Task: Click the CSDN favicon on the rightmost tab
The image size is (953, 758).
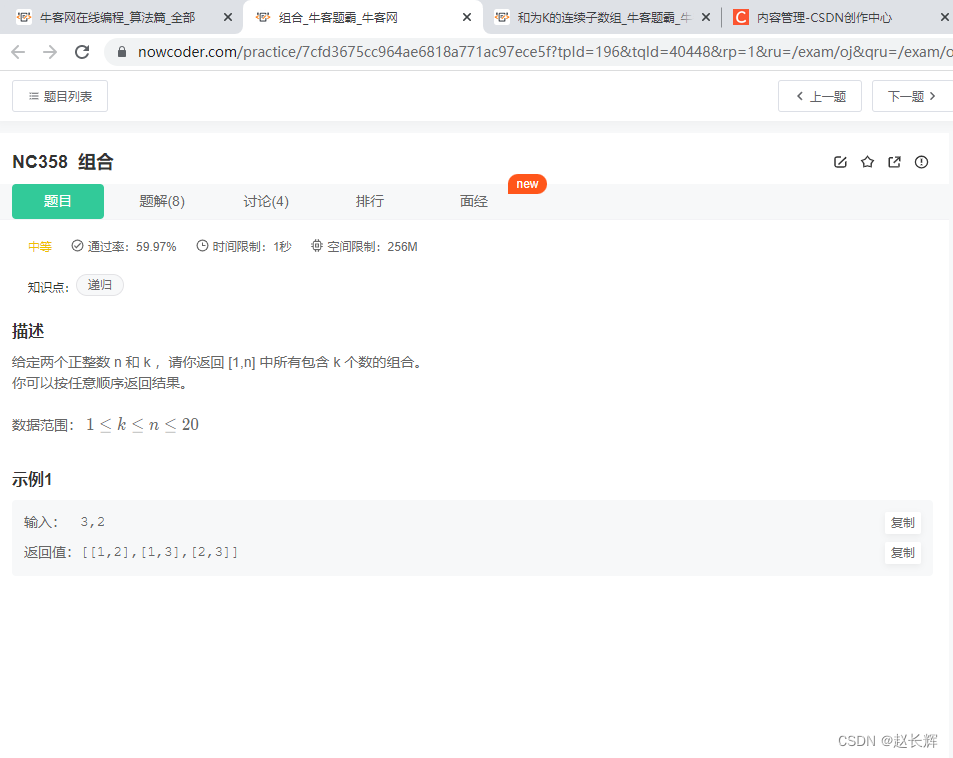Action: click(x=741, y=17)
